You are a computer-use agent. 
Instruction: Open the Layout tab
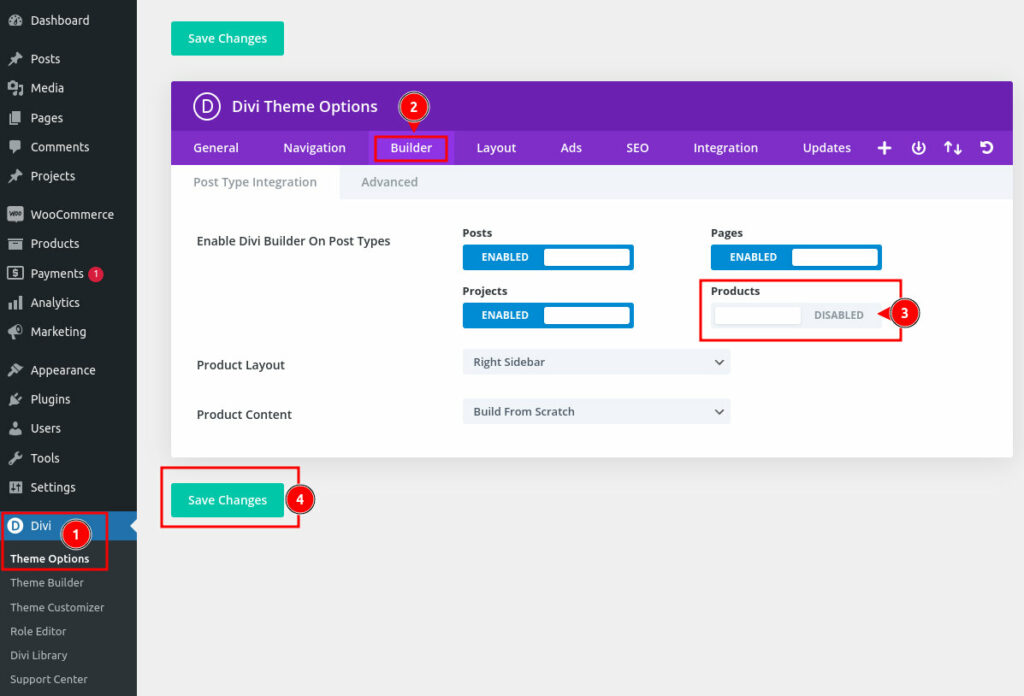click(x=496, y=148)
